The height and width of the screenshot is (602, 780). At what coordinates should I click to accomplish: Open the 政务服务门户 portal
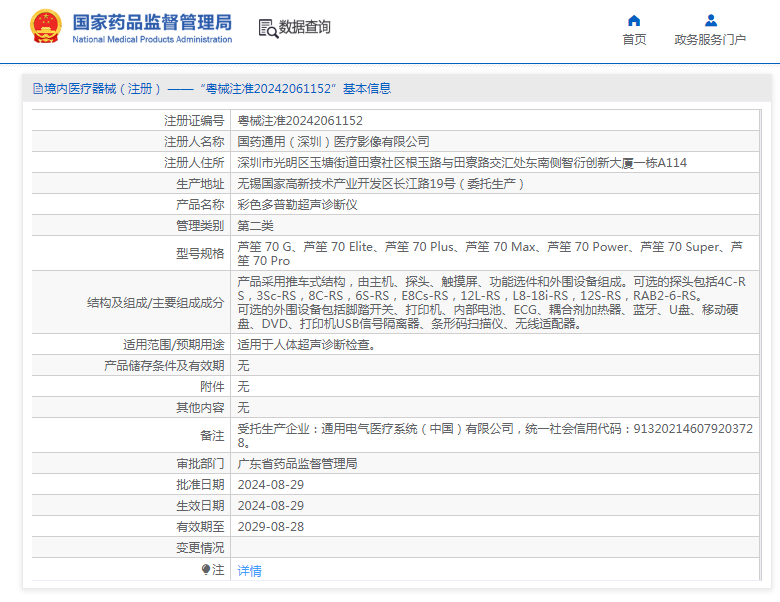(710, 40)
